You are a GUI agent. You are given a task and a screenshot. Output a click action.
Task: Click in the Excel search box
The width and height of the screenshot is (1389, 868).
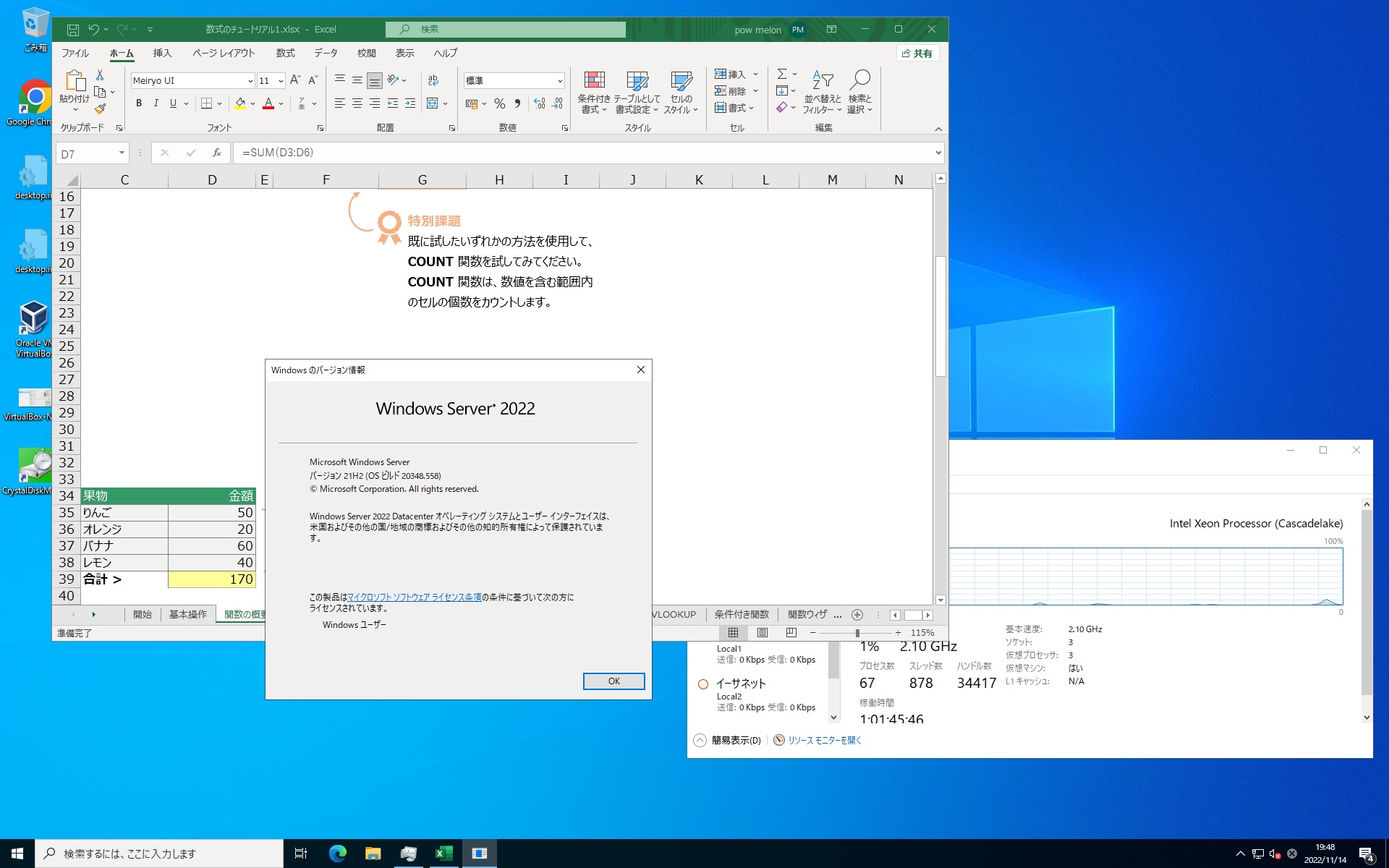click(506, 30)
